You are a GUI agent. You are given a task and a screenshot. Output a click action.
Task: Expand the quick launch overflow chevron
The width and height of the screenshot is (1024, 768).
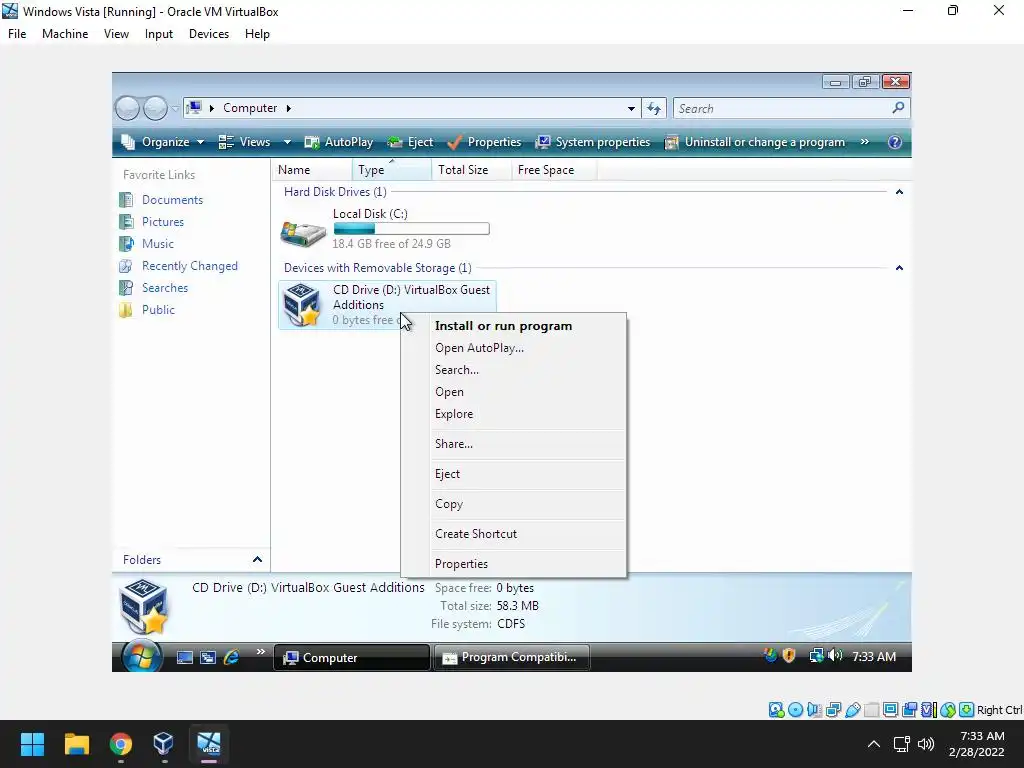coord(261,652)
